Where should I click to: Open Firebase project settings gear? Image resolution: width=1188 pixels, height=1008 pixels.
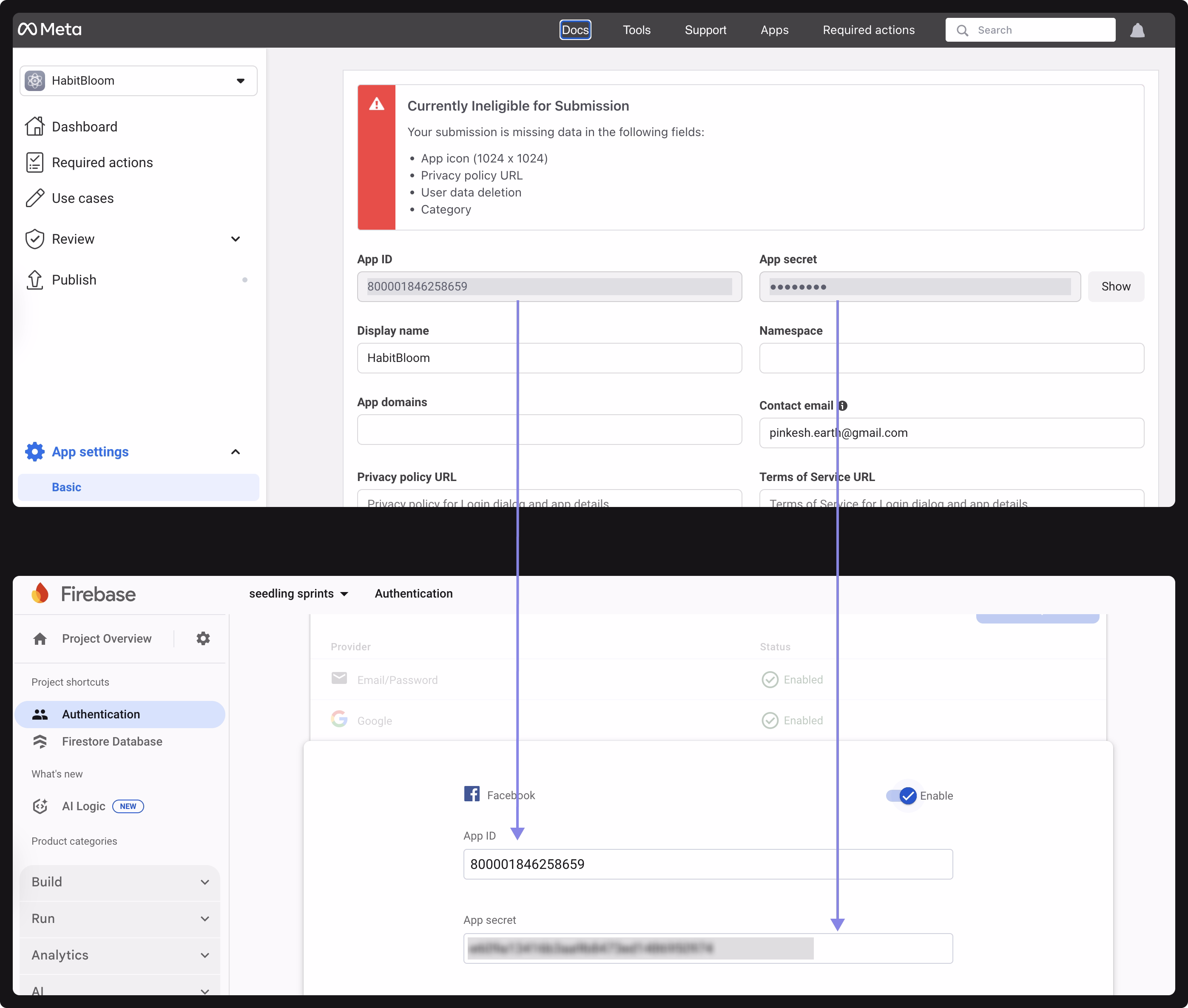(203, 638)
